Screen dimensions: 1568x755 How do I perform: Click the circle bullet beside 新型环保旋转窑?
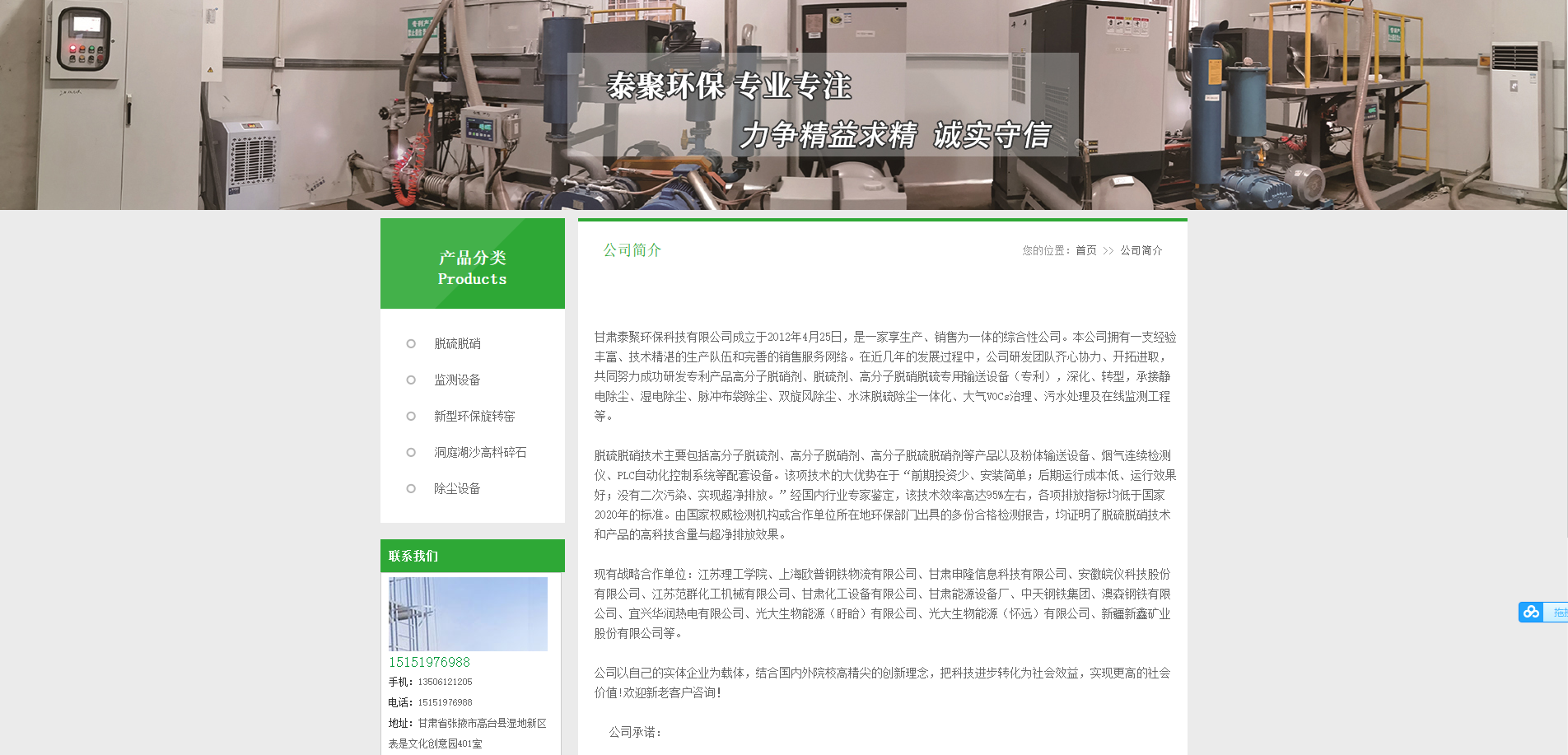point(411,416)
